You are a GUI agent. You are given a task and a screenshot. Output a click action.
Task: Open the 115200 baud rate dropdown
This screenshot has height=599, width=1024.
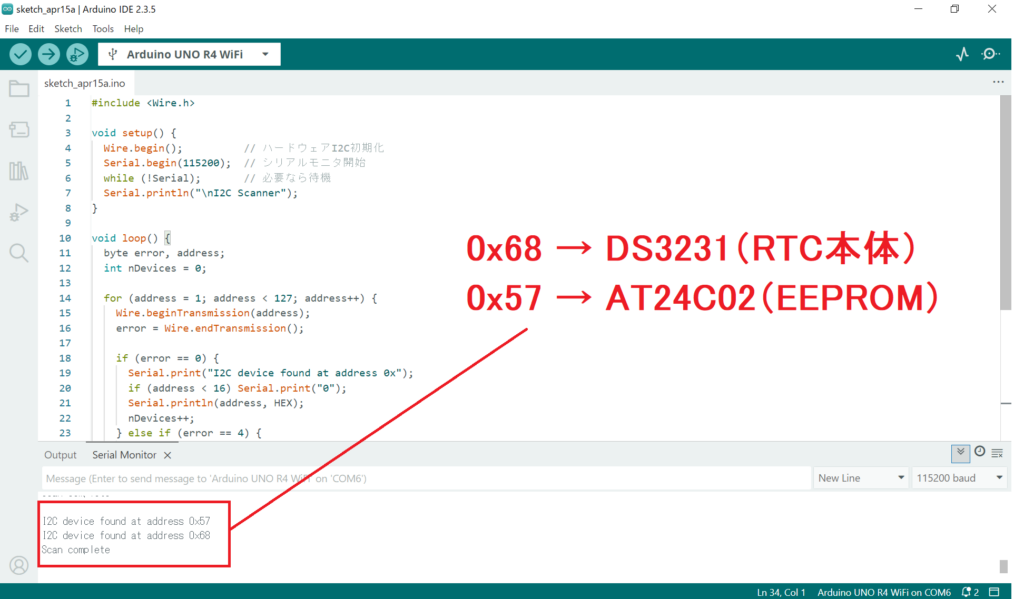[958, 478]
